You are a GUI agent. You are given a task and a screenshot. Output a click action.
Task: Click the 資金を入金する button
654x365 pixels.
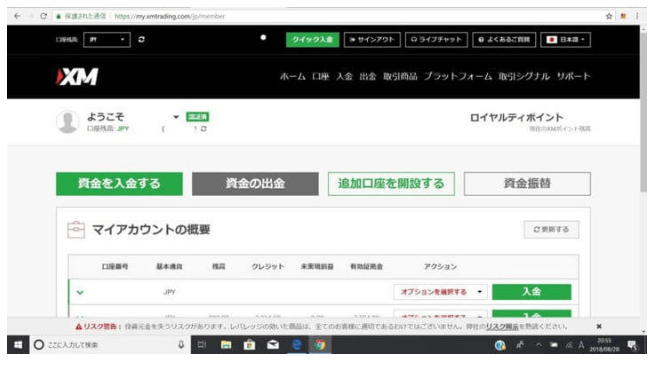(x=119, y=184)
